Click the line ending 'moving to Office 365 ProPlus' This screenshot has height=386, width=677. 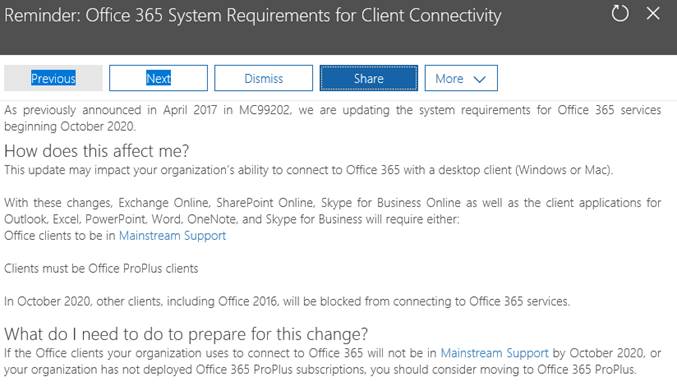click(x=320, y=370)
